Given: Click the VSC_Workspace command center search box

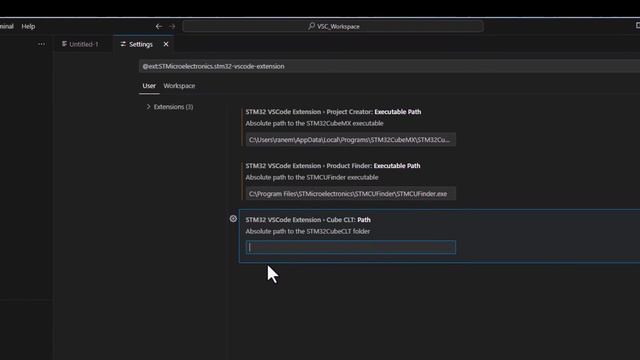Looking at the screenshot, I should pyautogui.click(x=333, y=26).
